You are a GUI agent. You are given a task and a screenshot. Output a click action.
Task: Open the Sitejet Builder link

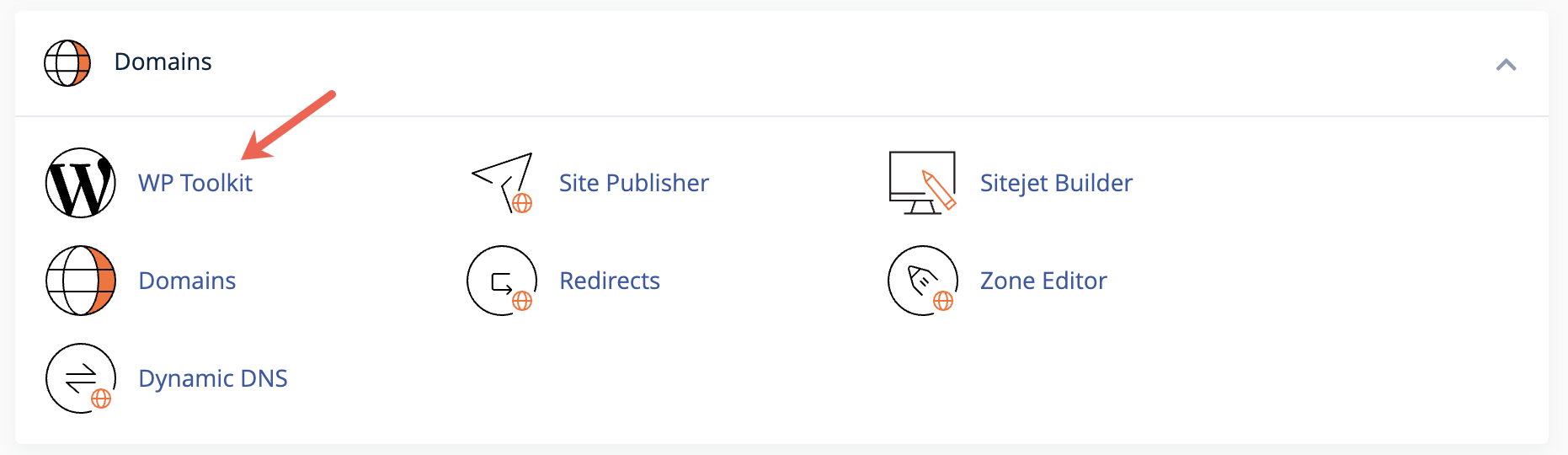coord(1056,183)
